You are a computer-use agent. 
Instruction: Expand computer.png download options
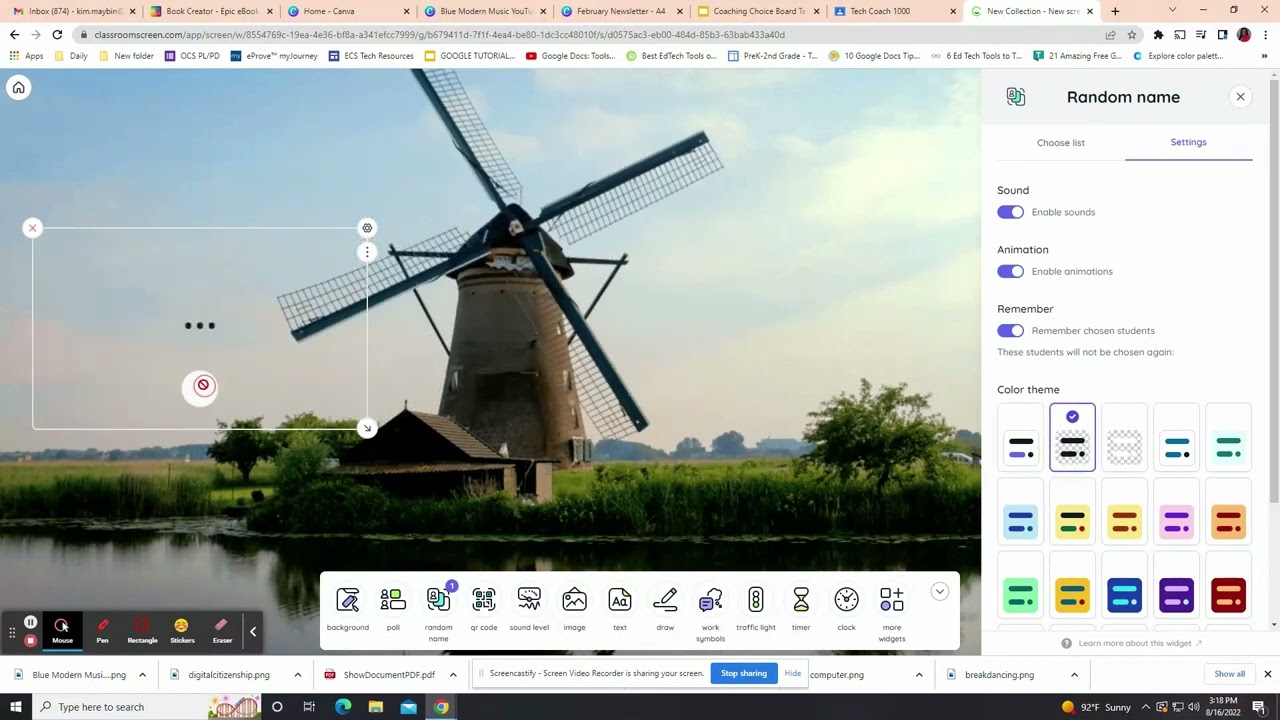[919, 675]
